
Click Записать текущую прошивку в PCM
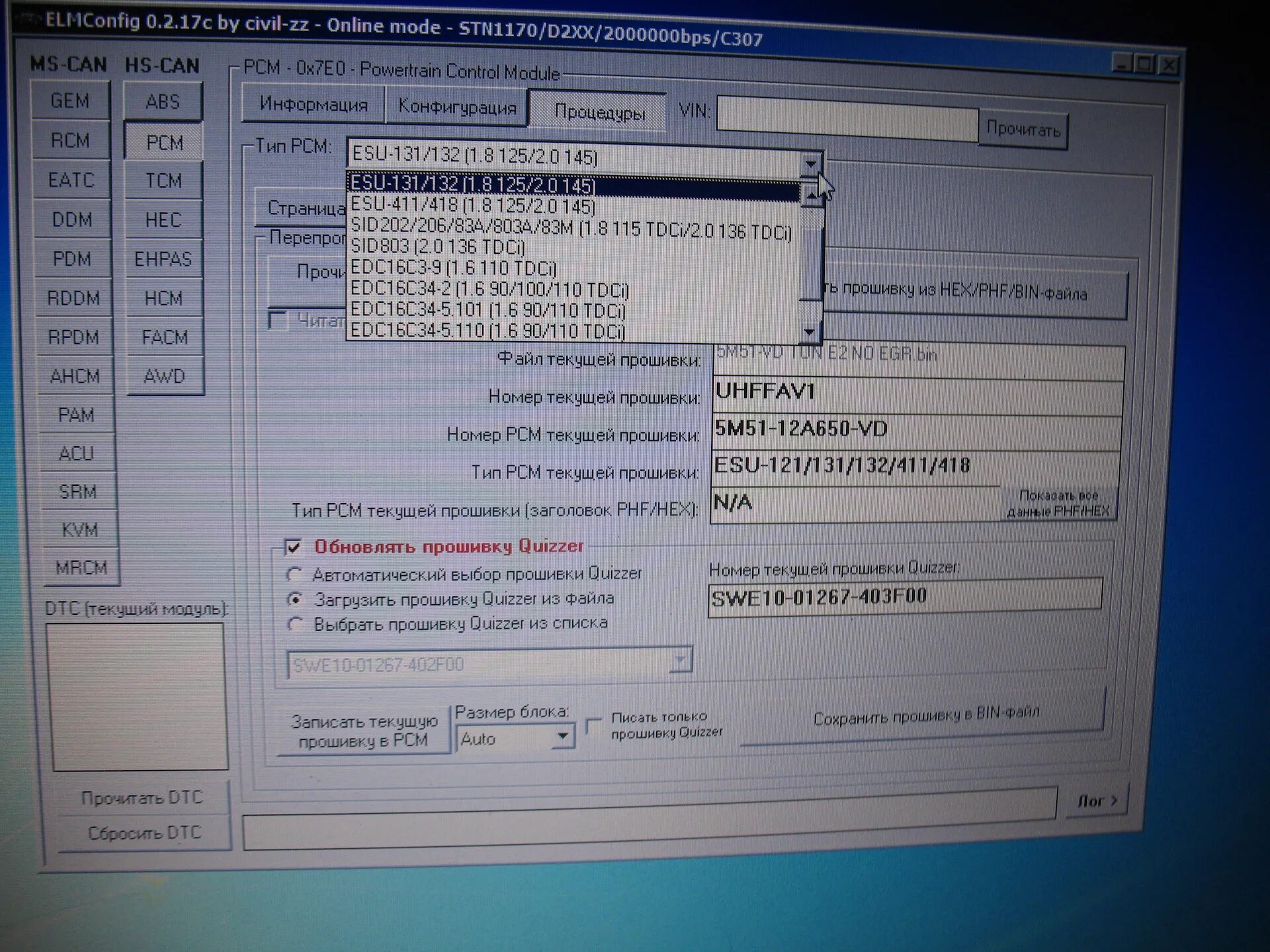(364, 731)
